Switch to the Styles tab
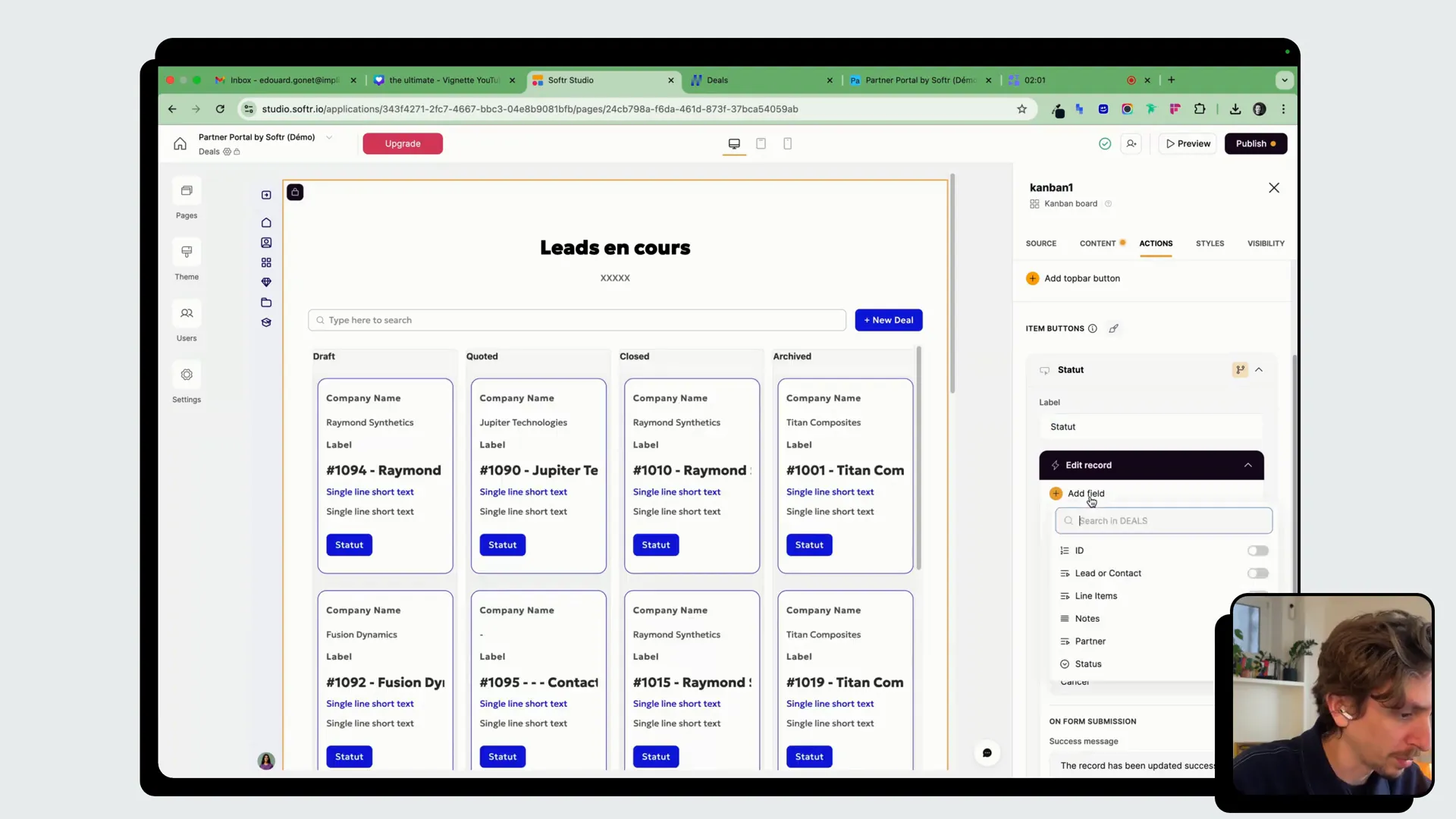This screenshot has width=1456, height=819. click(1210, 244)
